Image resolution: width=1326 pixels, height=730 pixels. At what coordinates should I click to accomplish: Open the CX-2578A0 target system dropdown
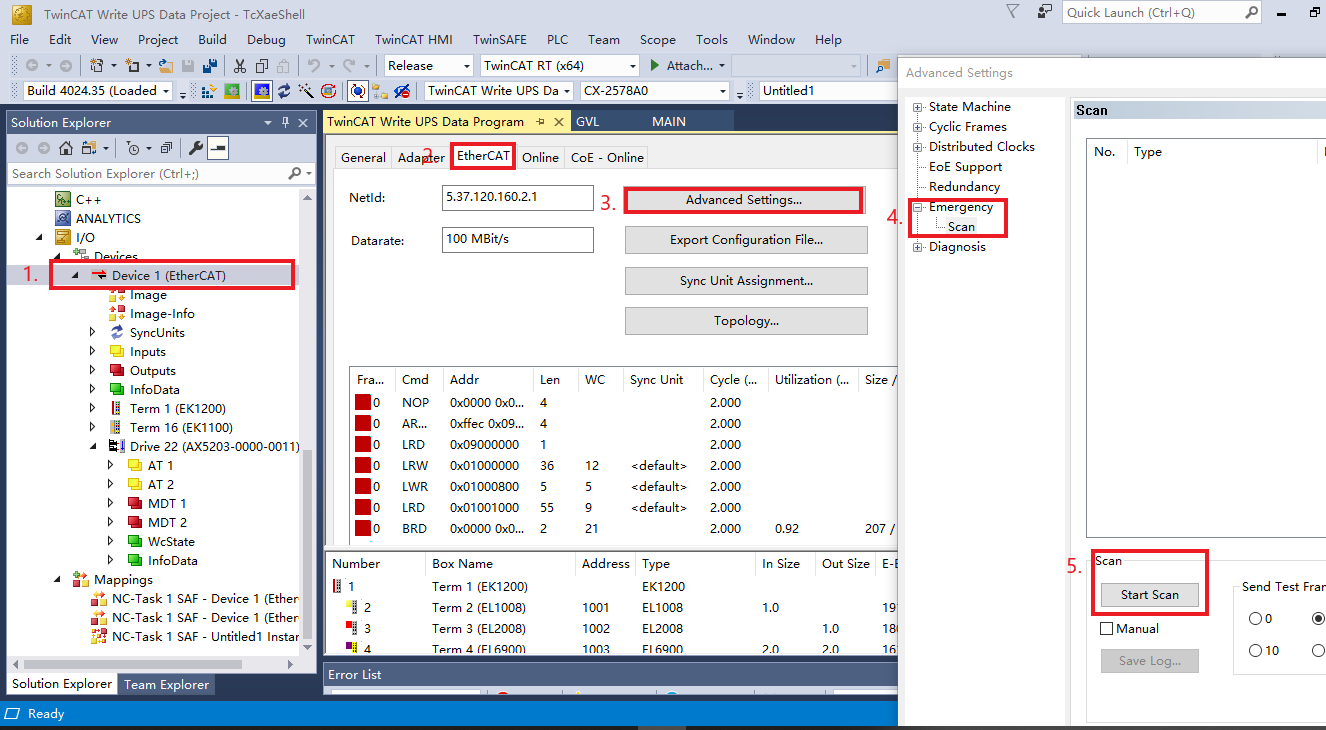pos(721,91)
